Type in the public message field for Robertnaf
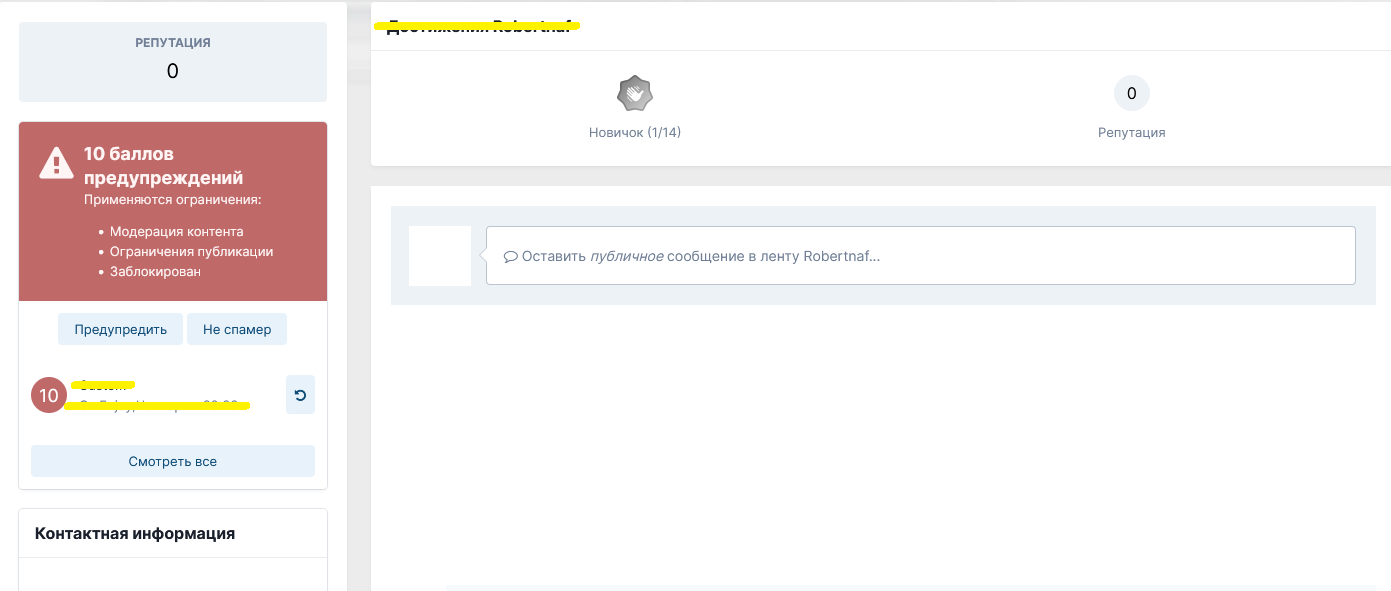Viewport: 1391px width, 591px height. coord(920,256)
